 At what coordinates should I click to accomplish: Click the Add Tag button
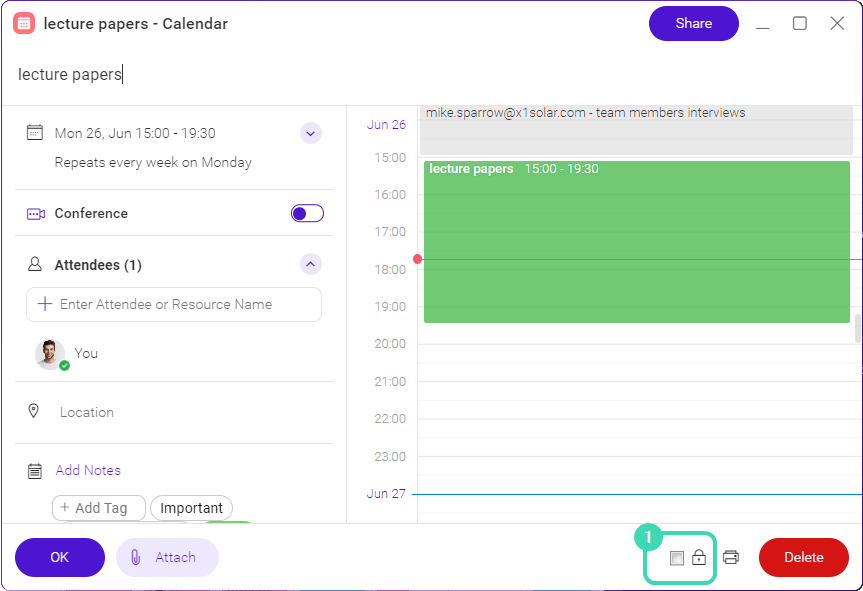pyautogui.click(x=99, y=508)
